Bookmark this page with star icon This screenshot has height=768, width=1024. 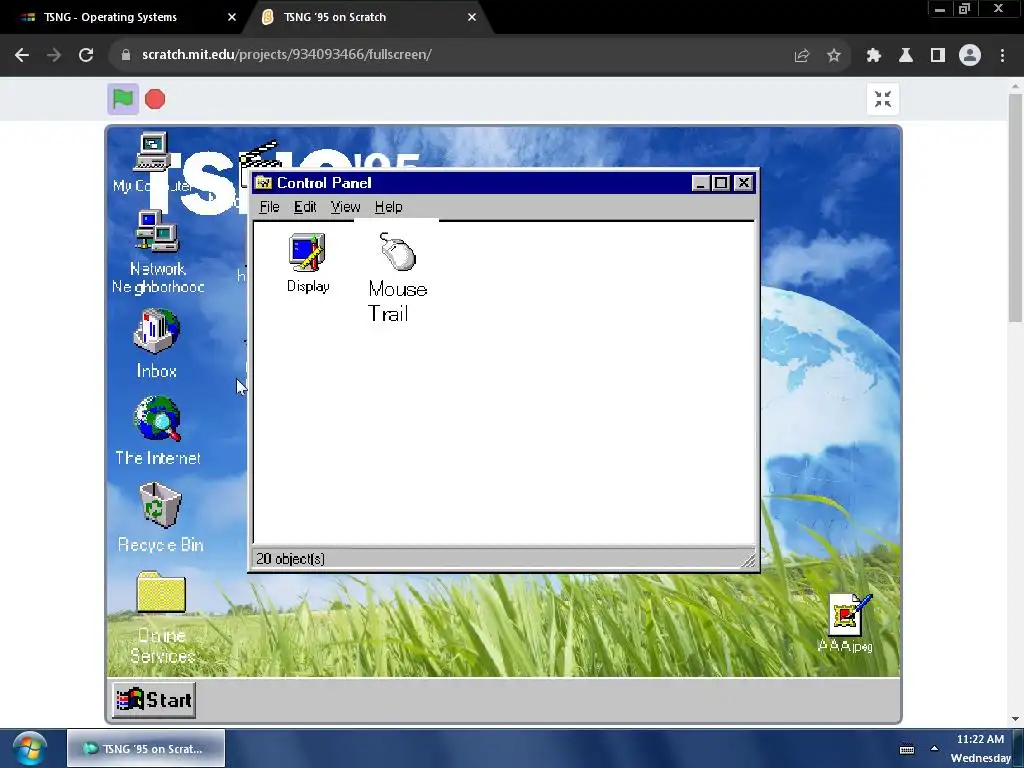(833, 55)
